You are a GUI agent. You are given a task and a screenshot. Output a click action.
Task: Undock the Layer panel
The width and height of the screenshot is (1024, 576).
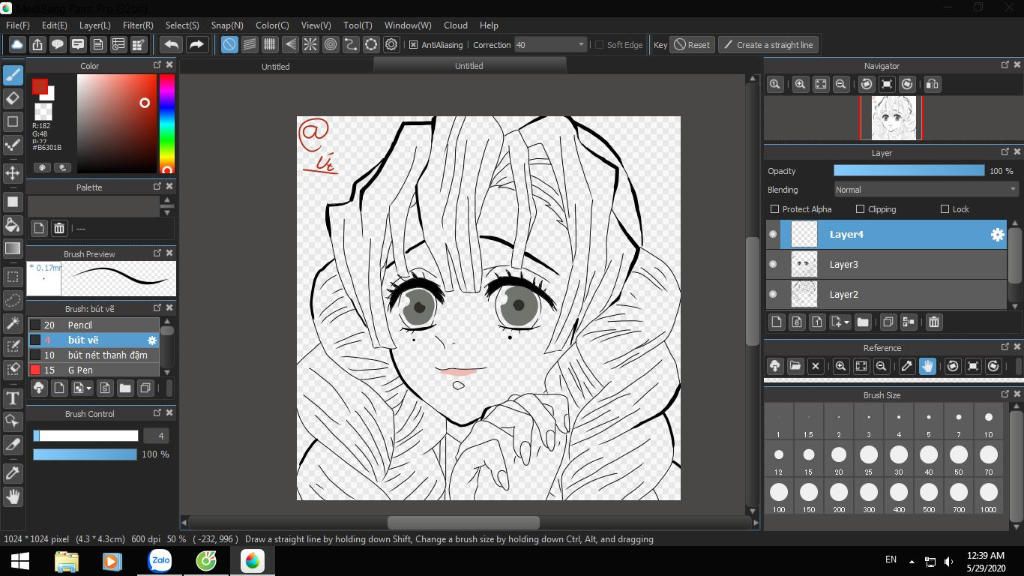pos(1004,152)
